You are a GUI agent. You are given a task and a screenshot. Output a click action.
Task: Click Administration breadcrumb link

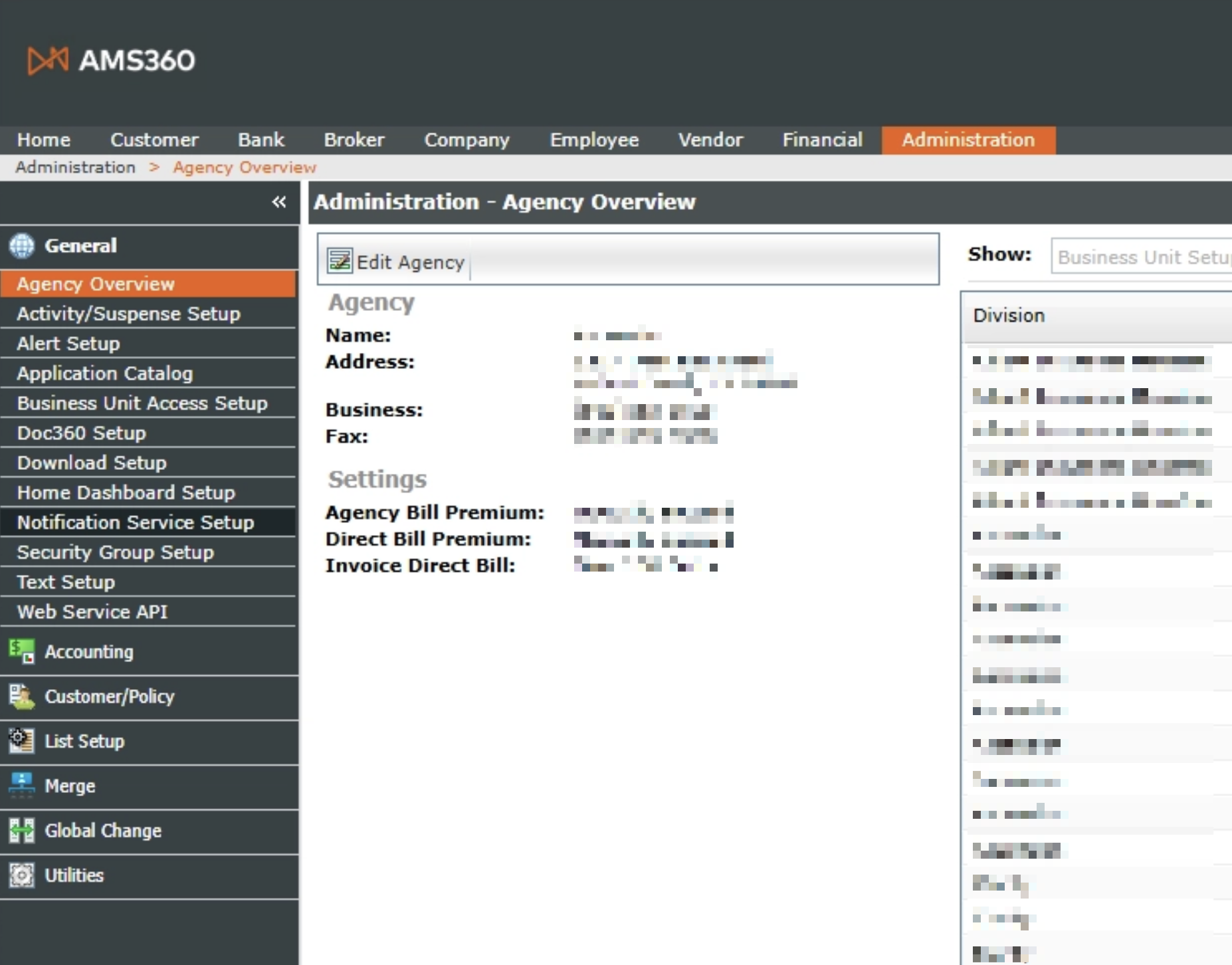[75, 167]
